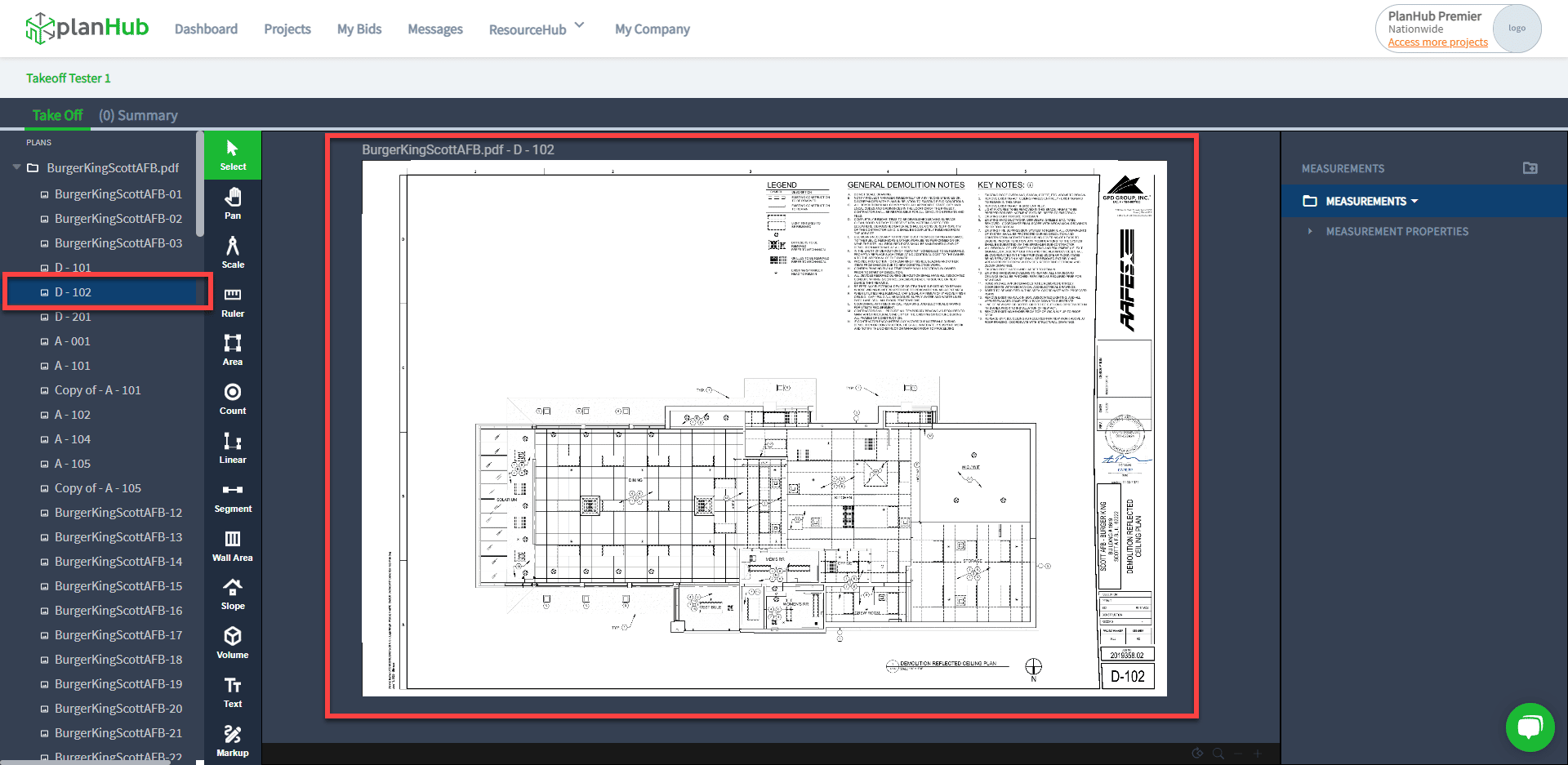Screen dimensions: 1568x765
Task: Open the Volume tool
Action: pos(232,643)
